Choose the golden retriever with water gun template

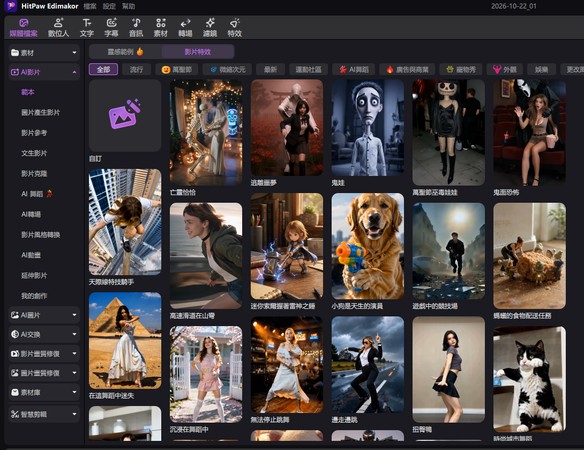click(368, 246)
